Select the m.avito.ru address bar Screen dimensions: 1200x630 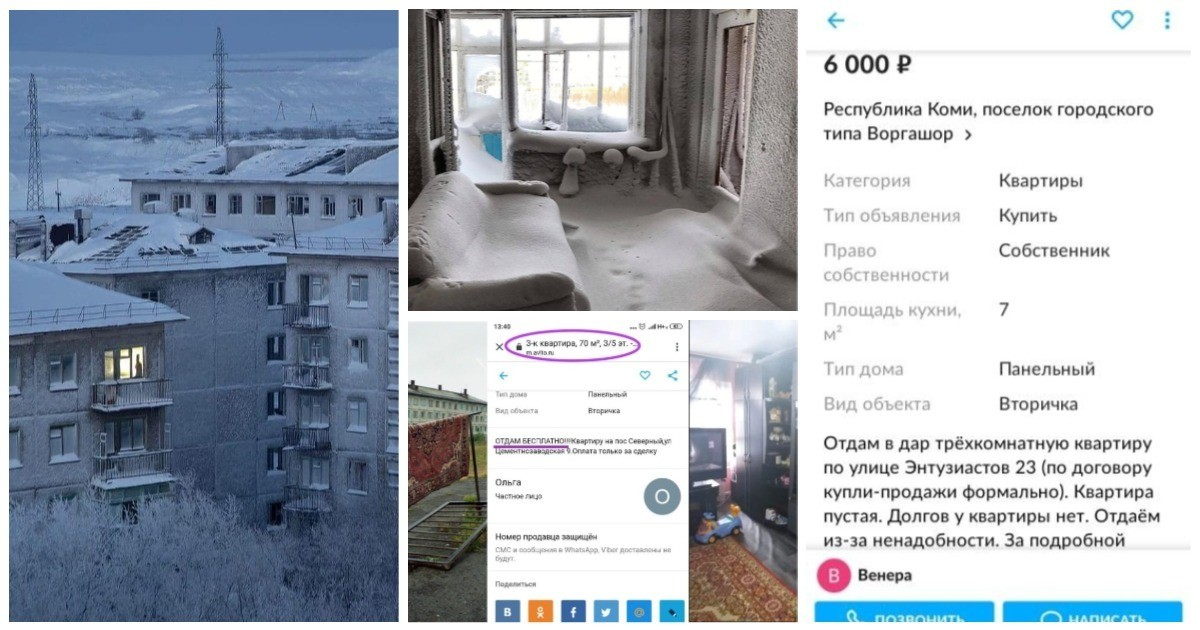point(574,346)
